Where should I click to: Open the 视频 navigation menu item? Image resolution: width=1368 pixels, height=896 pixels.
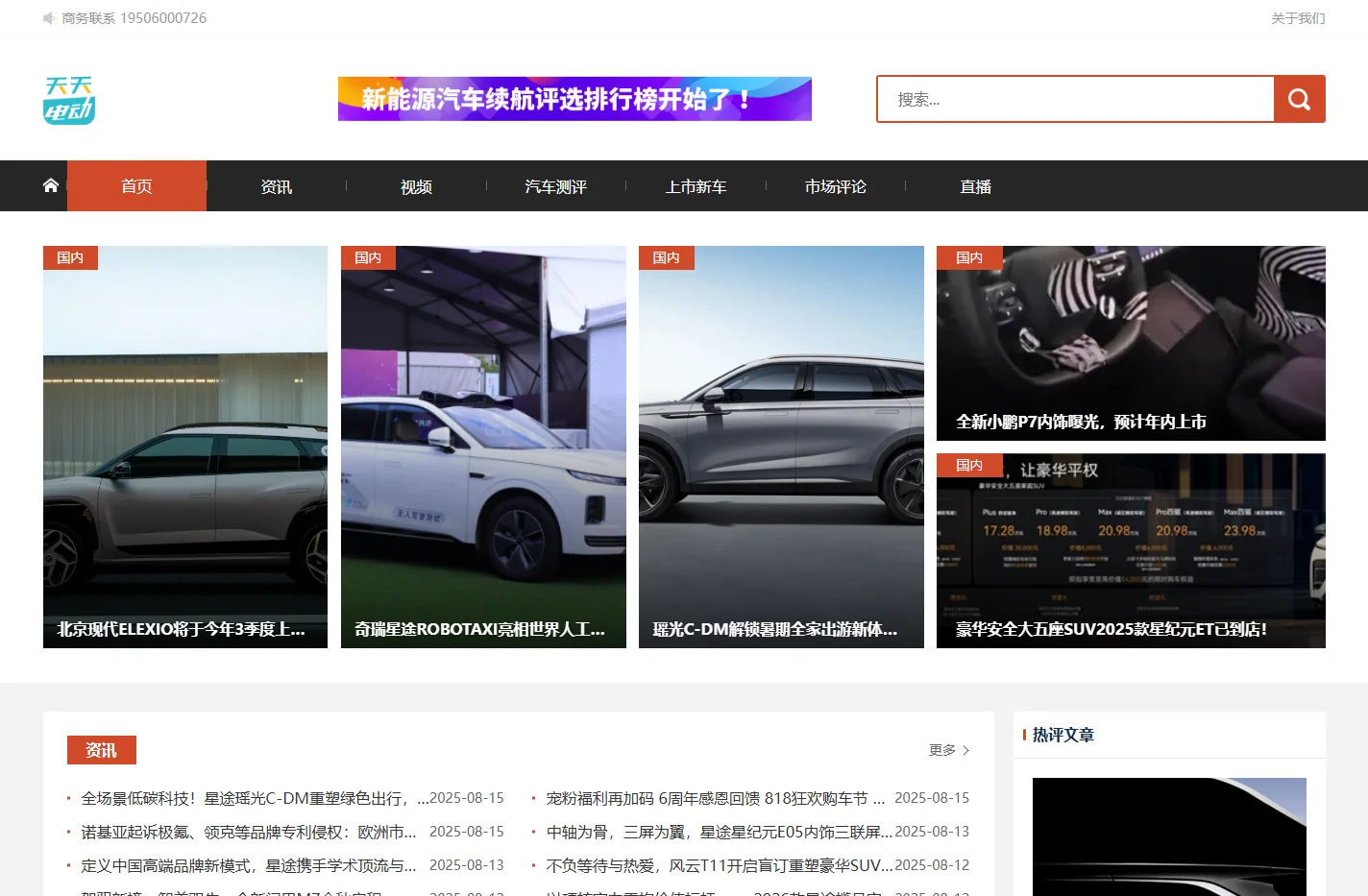pos(416,186)
